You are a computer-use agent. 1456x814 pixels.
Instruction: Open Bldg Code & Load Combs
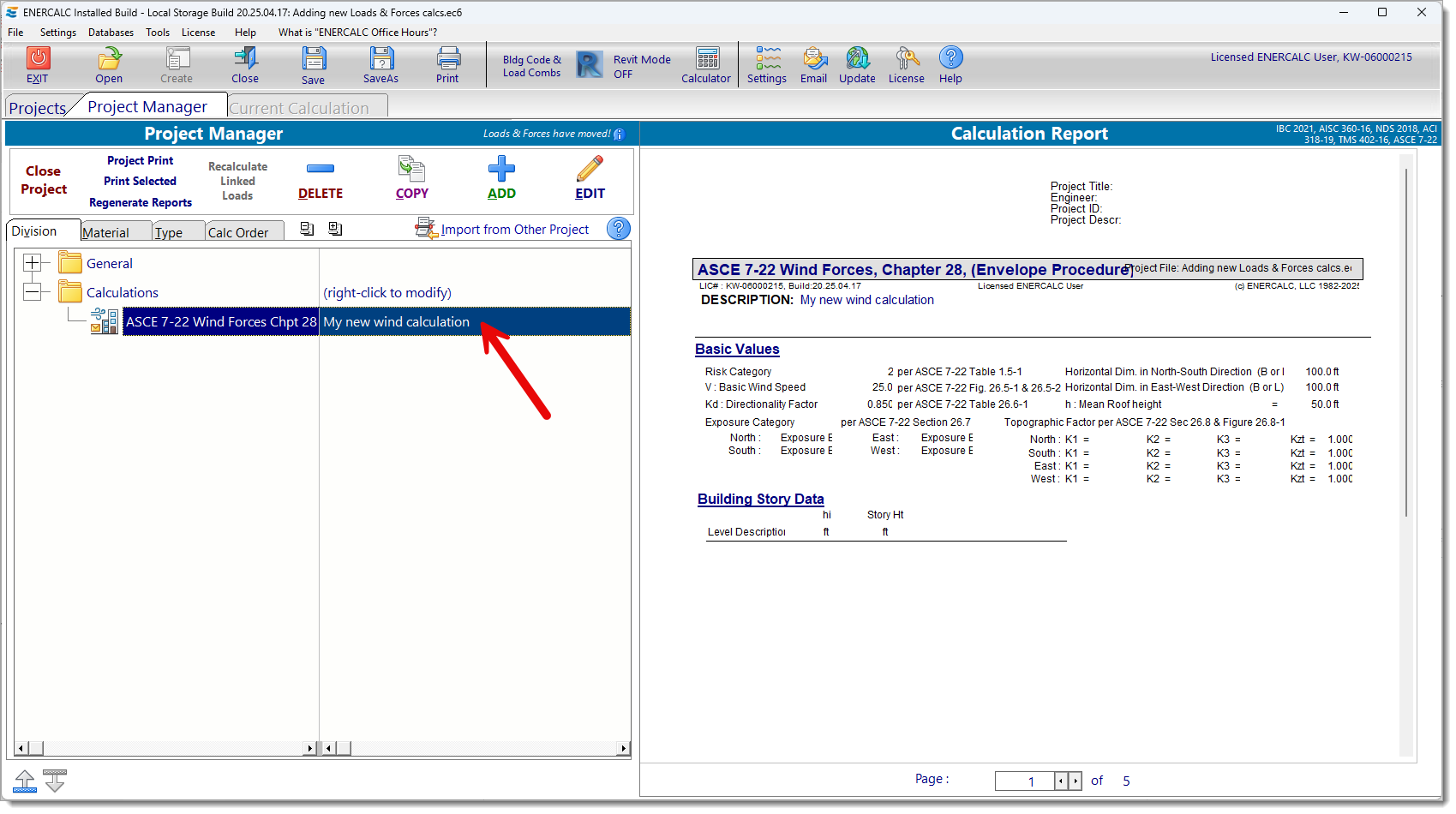point(531,66)
